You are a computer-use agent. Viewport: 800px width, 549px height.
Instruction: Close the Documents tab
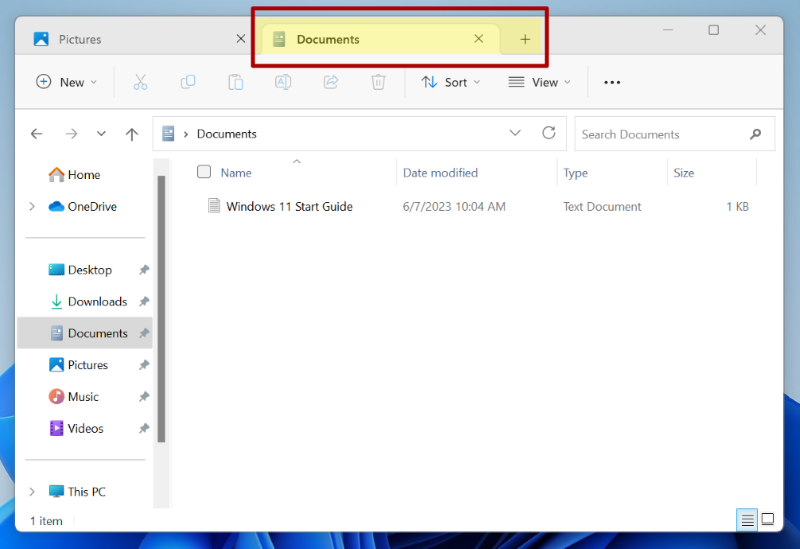pyautogui.click(x=479, y=39)
